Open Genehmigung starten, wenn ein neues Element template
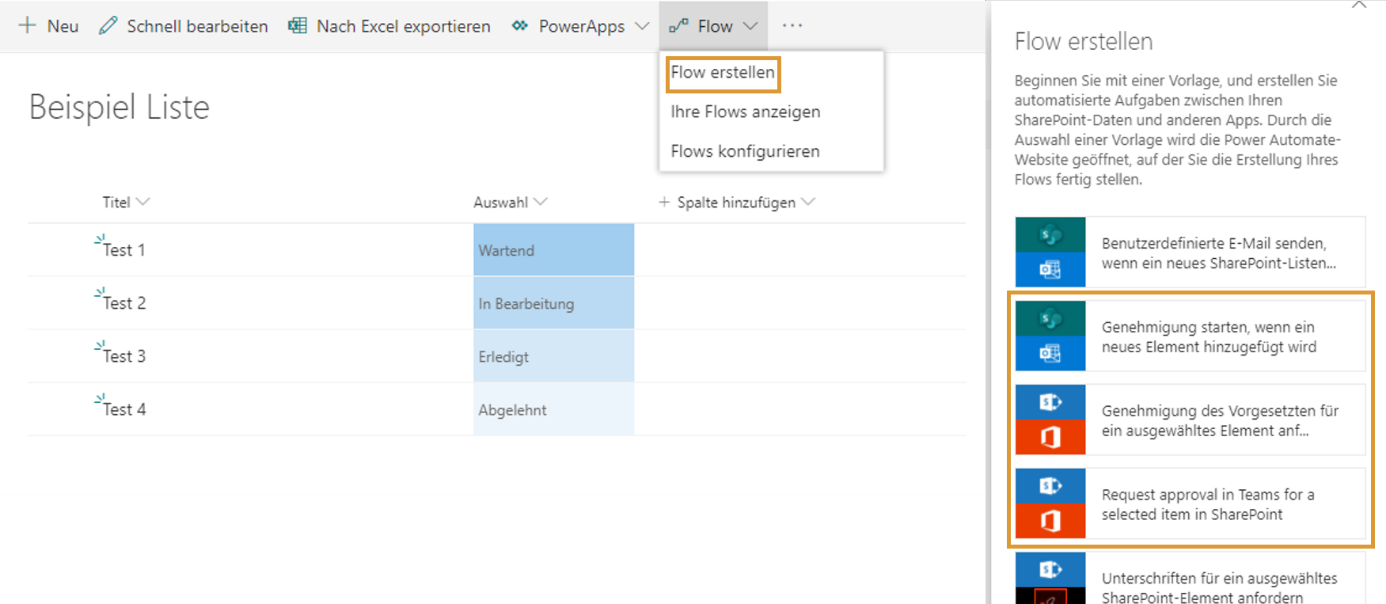Image resolution: width=1386 pixels, height=604 pixels. [1190, 336]
